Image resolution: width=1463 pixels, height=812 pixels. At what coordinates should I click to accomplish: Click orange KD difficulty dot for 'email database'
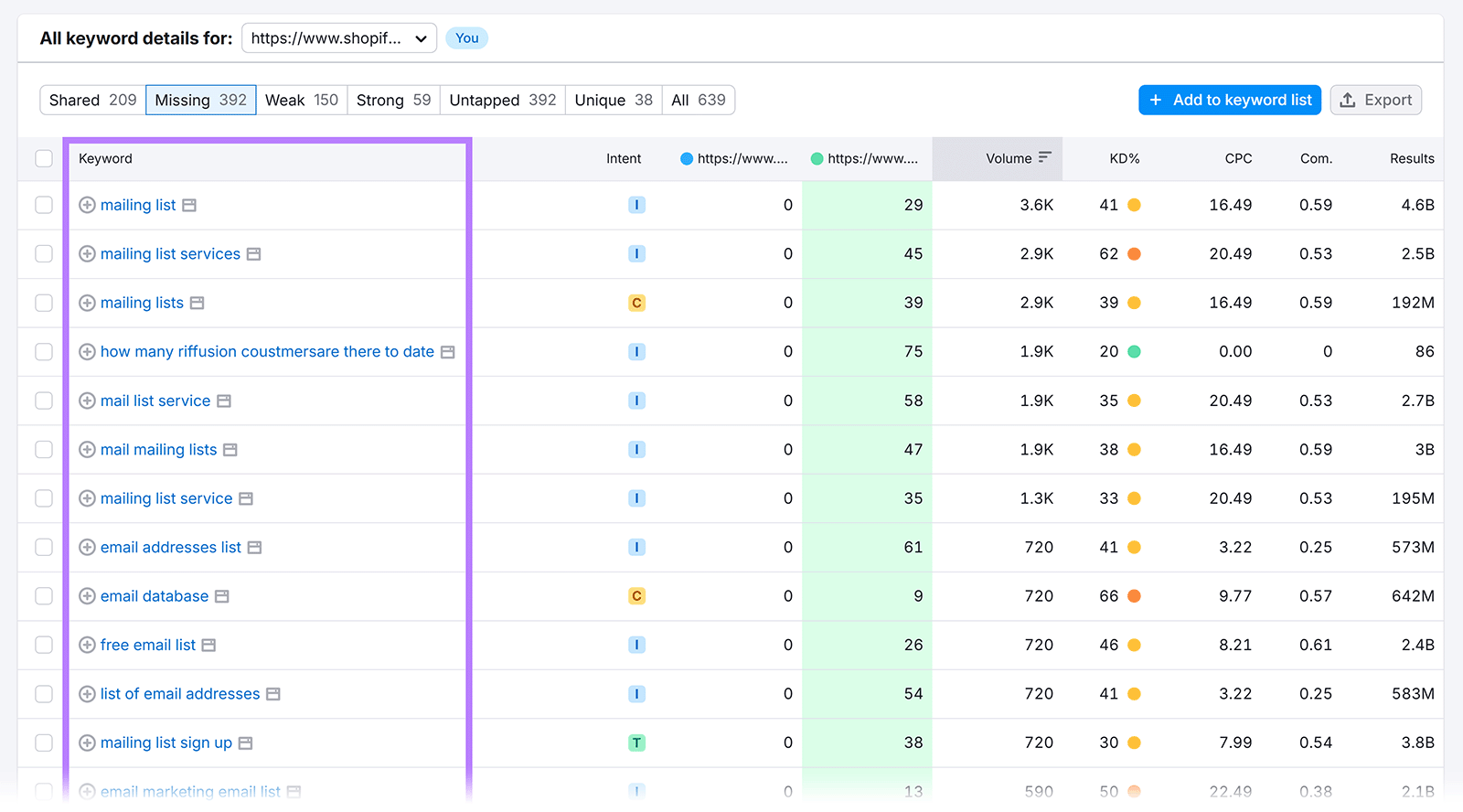click(1134, 596)
